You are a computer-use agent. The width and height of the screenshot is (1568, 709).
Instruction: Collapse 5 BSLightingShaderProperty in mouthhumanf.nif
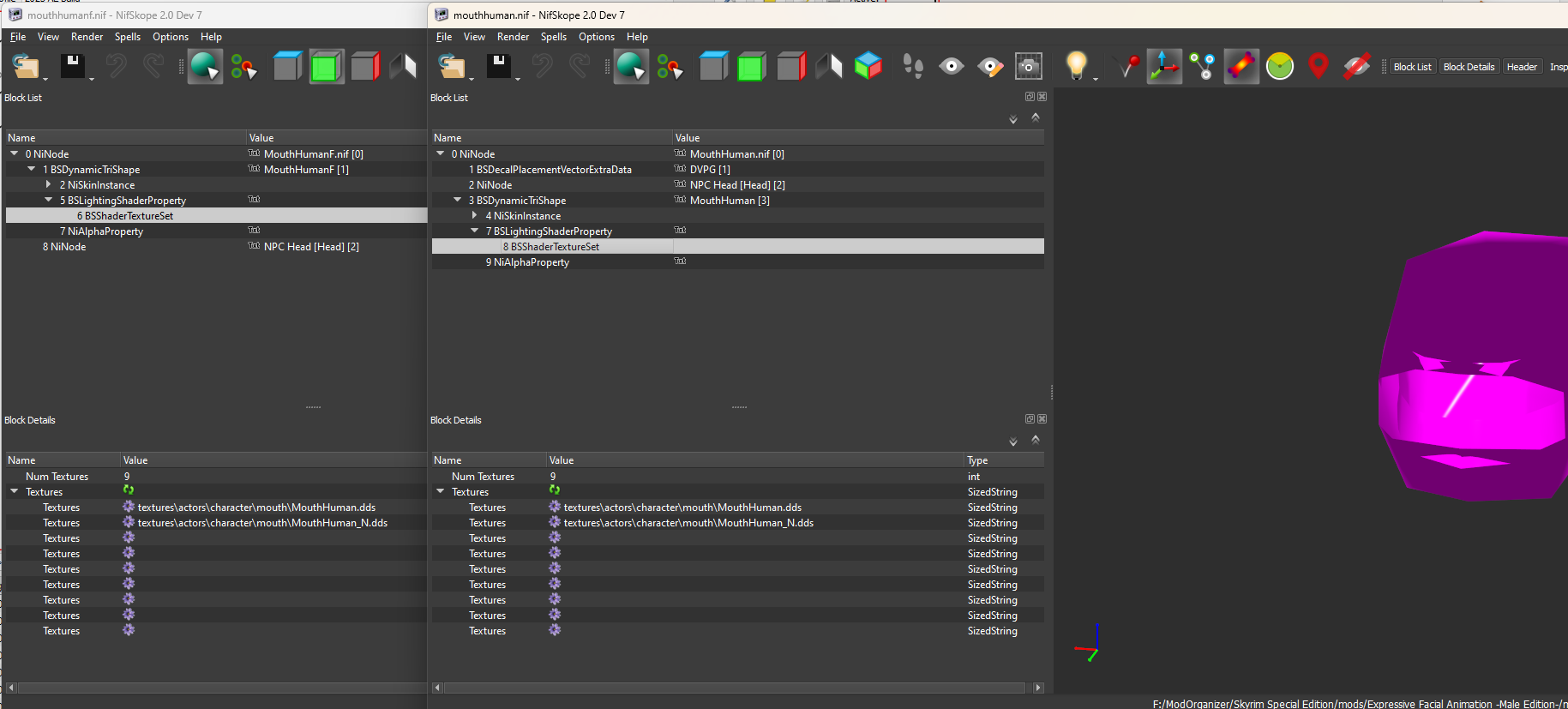coord(49,200)
